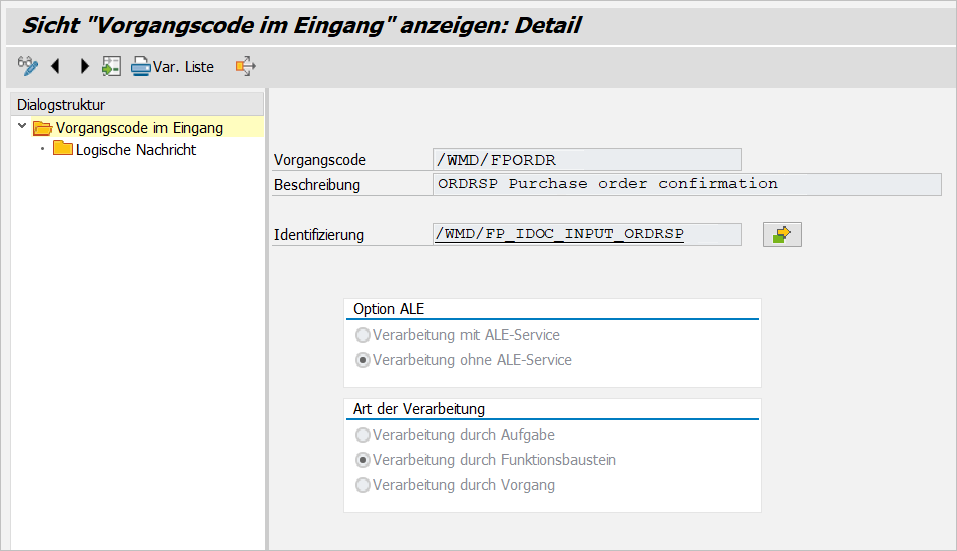Click the Identifizierung function module field
Screen dimensions: 957x551
587,234
